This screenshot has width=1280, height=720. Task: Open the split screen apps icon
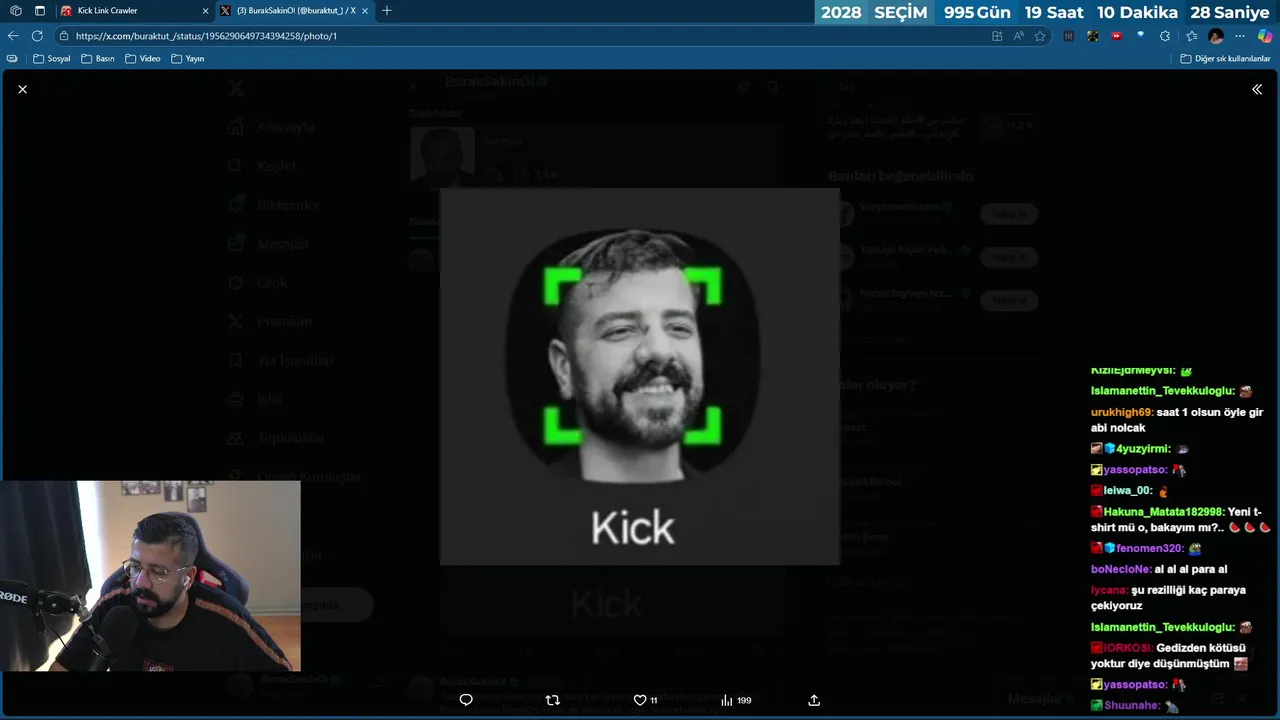[x=997, y=35]
